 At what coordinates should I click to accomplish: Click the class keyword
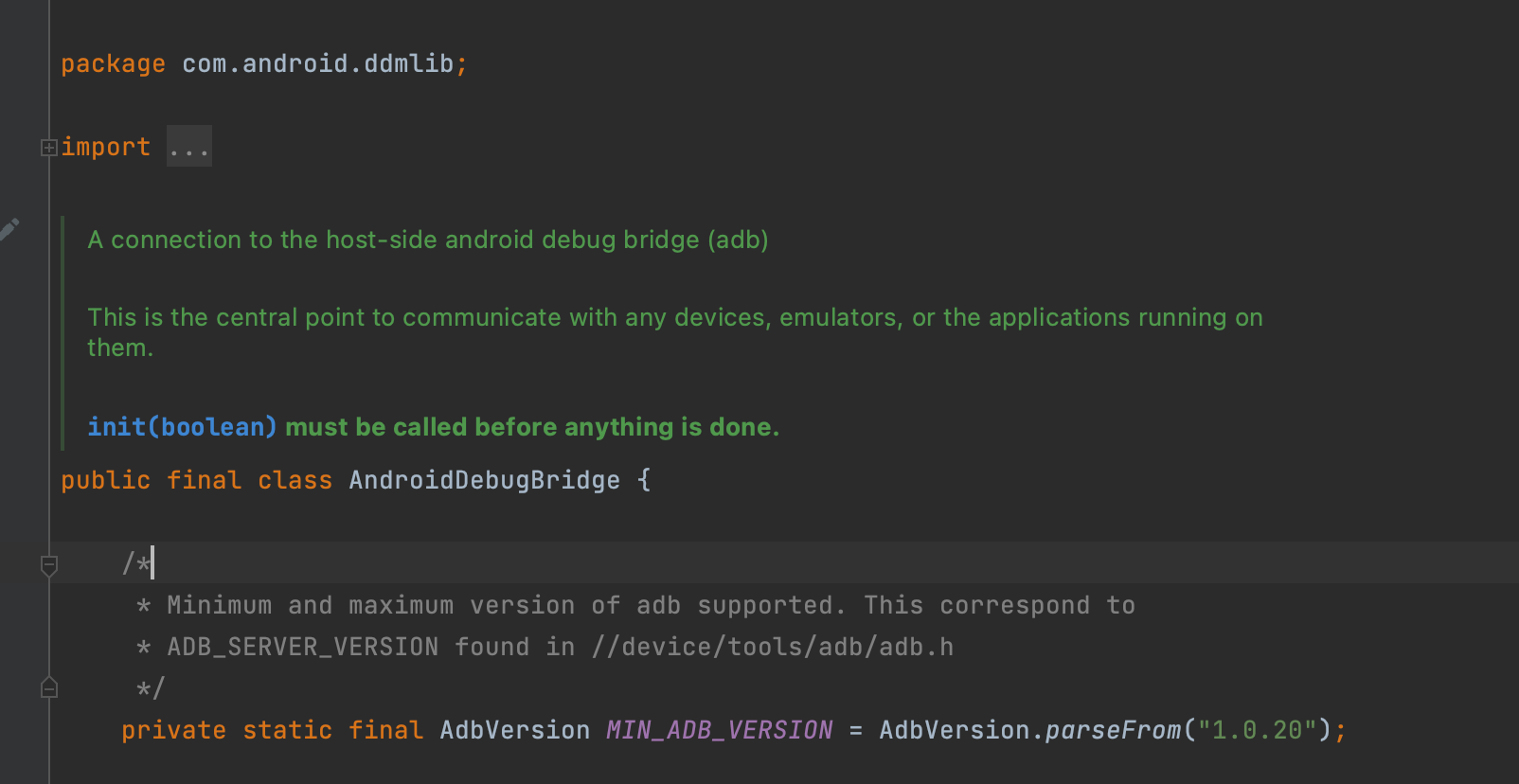[x=295, y=480]
